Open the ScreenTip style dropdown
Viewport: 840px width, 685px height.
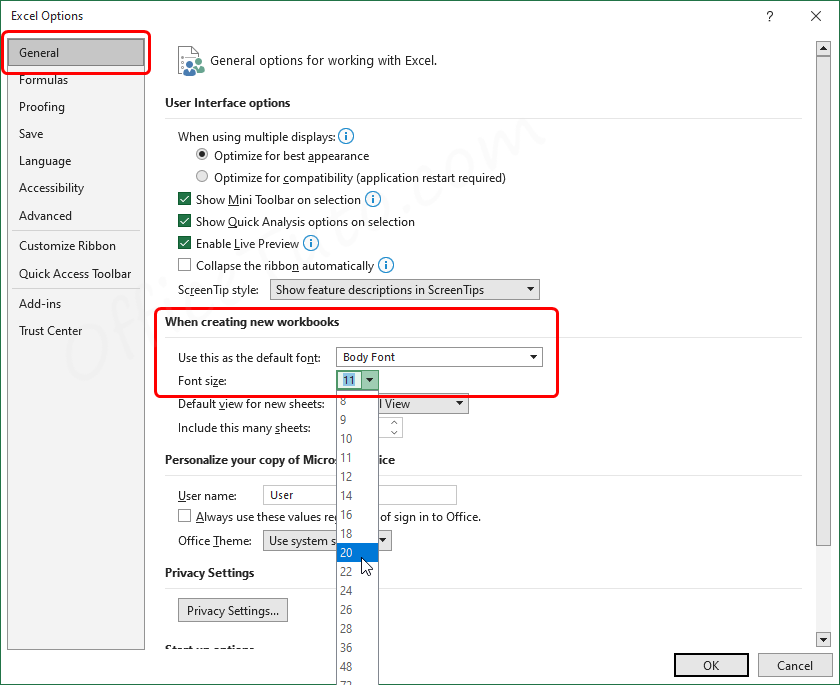click(530, 289)
